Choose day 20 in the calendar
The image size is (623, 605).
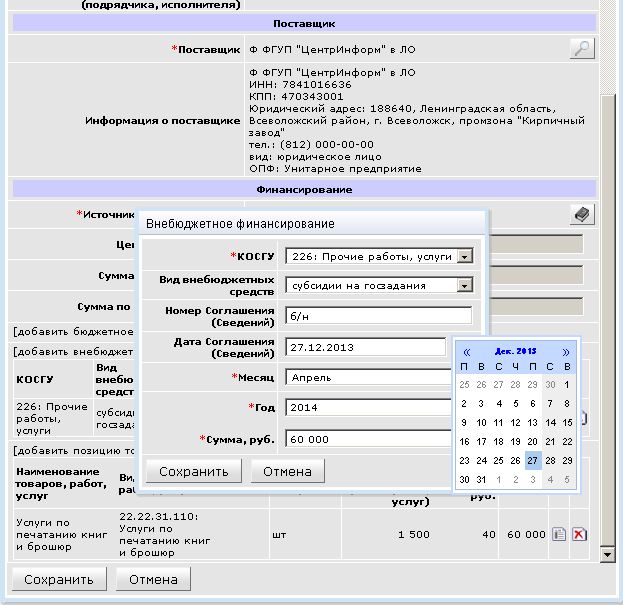tap(533, 441)
